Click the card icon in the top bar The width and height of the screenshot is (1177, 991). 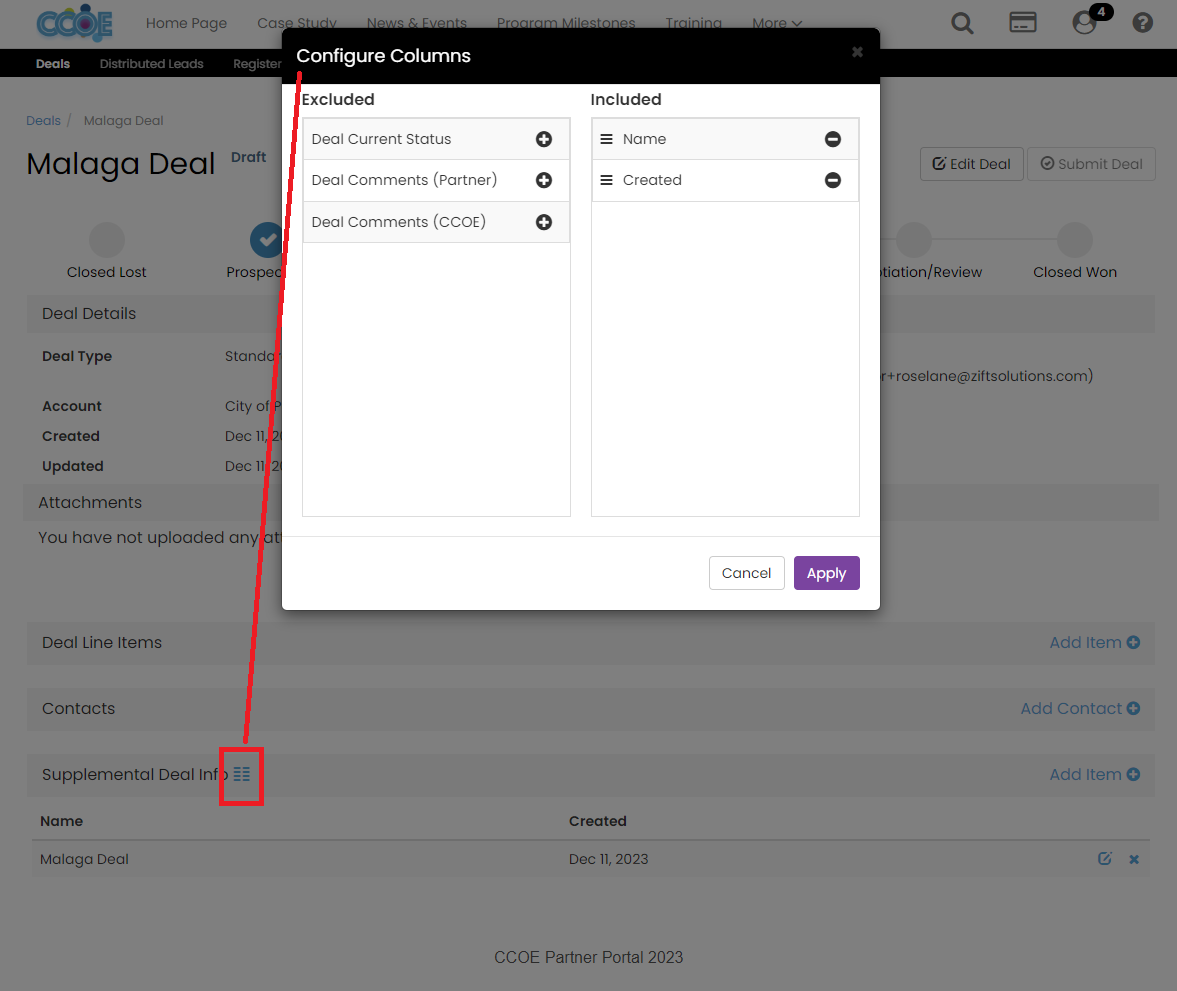pyautogui.click(x=1023, y=22)
